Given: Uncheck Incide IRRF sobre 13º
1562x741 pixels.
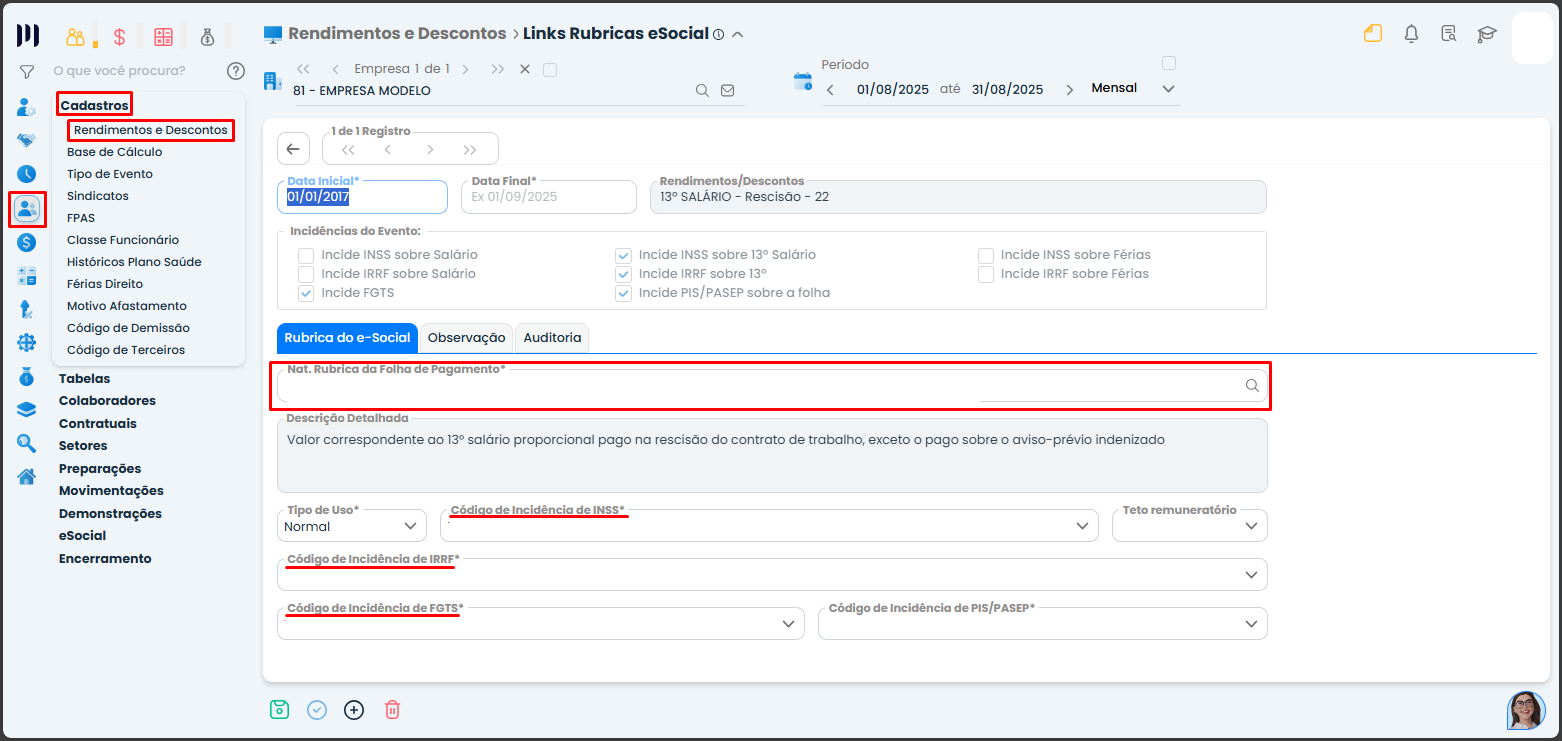Looking at the screenshot, I should 624,274.
